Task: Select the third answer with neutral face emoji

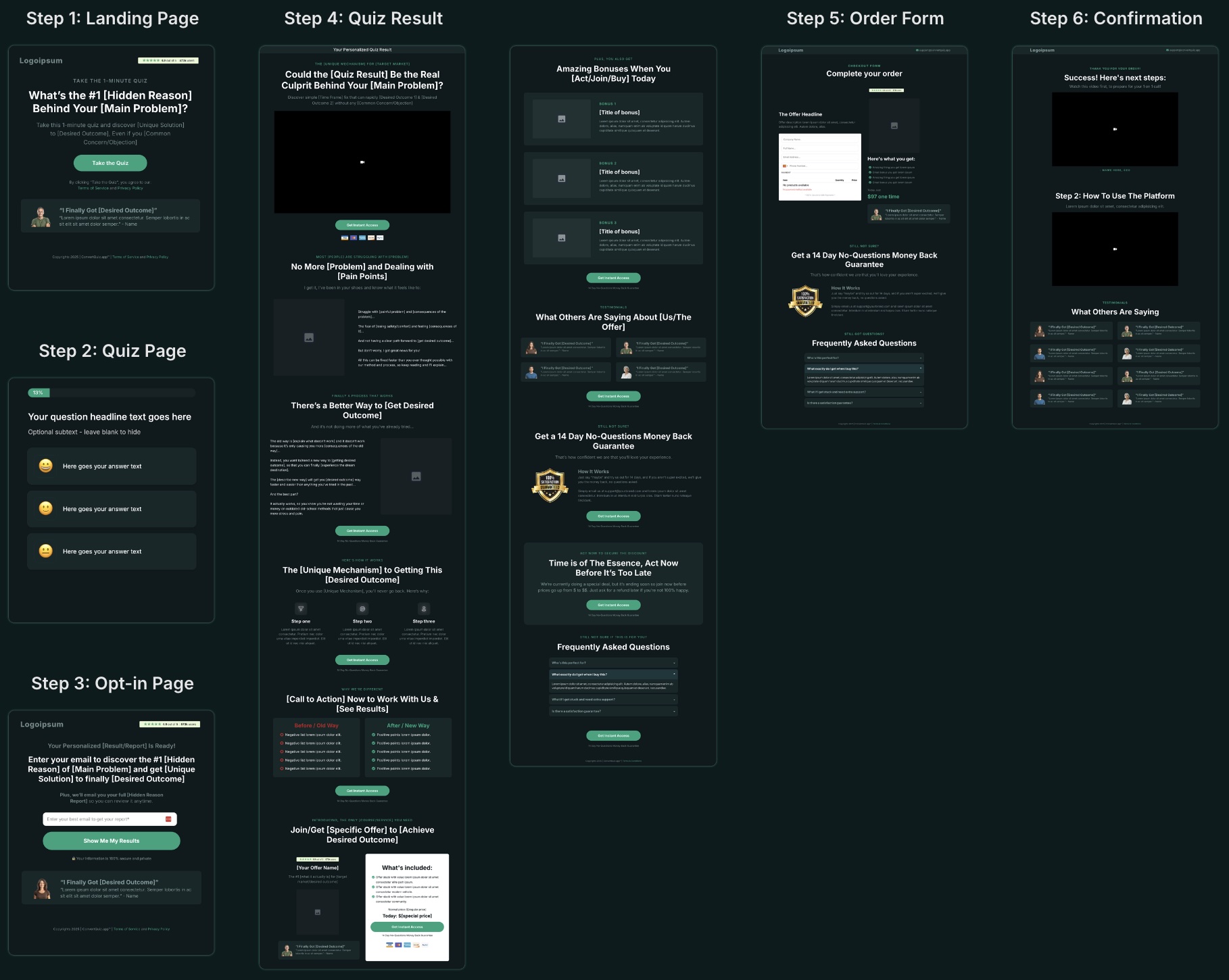Action: (x=112, y=552)
